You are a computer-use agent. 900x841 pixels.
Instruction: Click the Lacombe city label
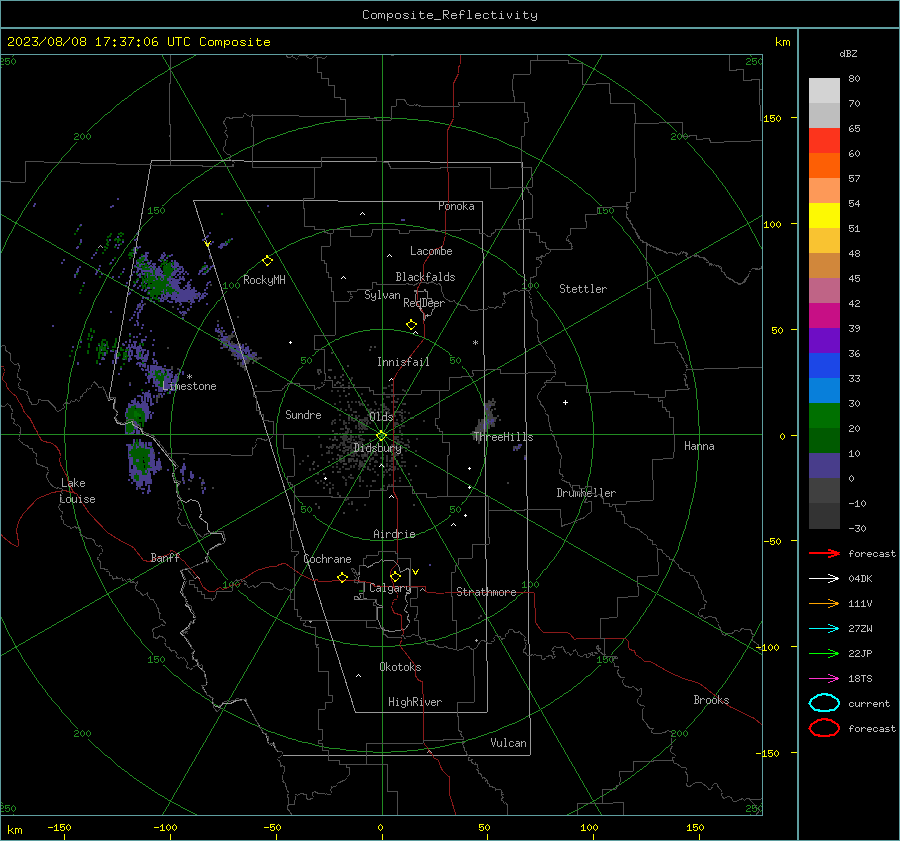(x=431, y=251)
